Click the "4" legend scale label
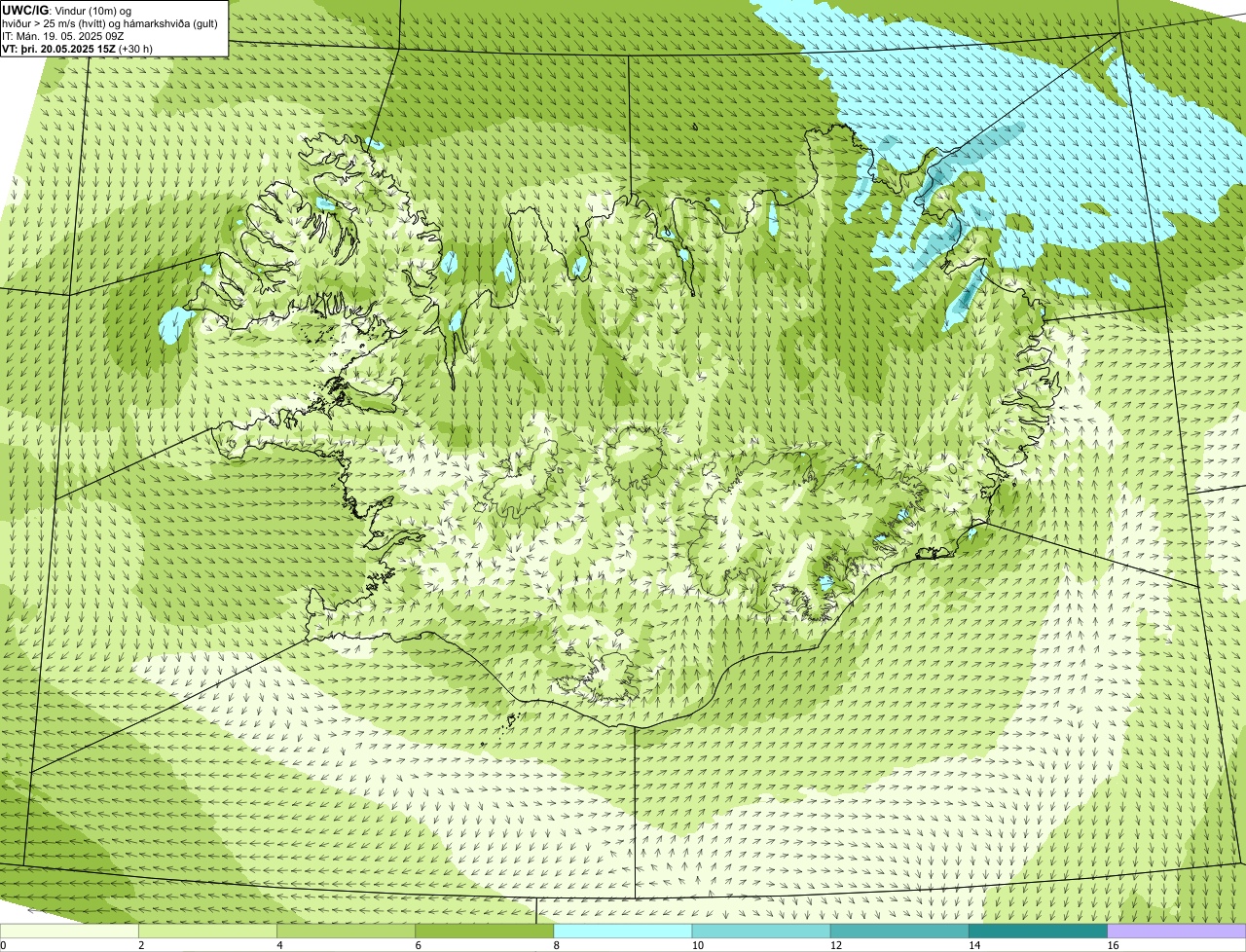 point(280,945)
